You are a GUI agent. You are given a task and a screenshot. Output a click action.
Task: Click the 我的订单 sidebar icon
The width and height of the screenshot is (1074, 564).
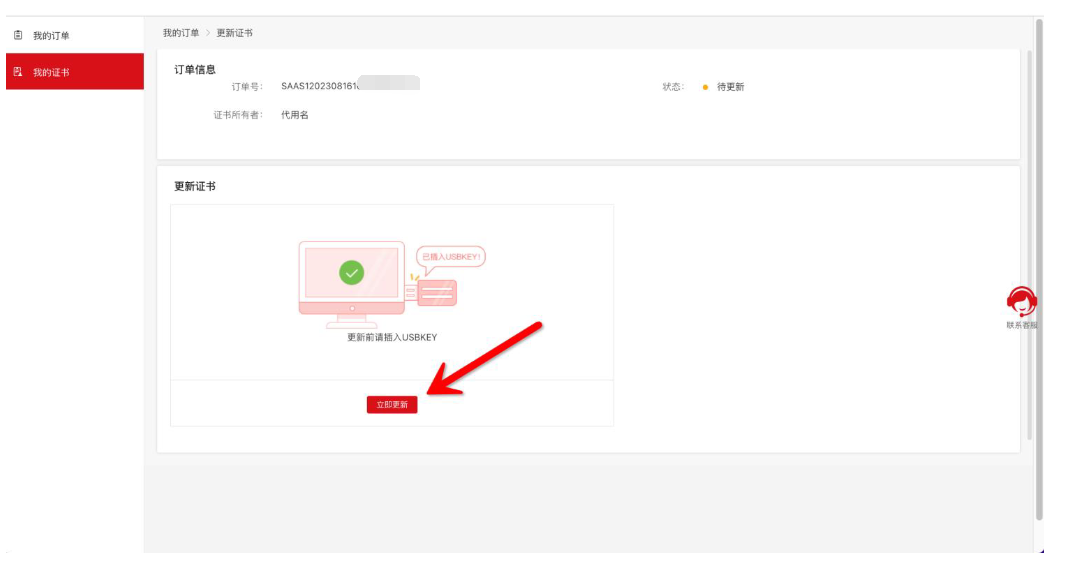click(18, 36)
